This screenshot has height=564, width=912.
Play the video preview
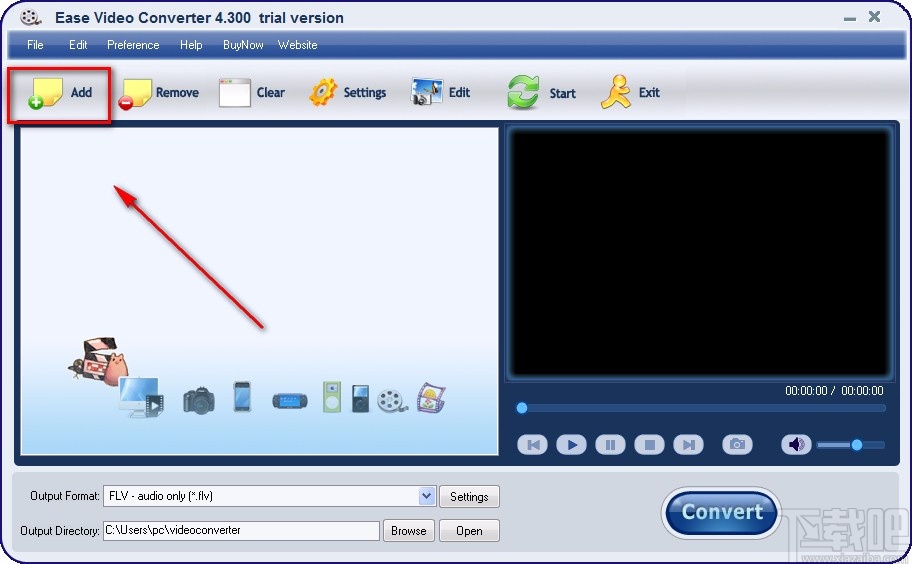click(571, 445)
